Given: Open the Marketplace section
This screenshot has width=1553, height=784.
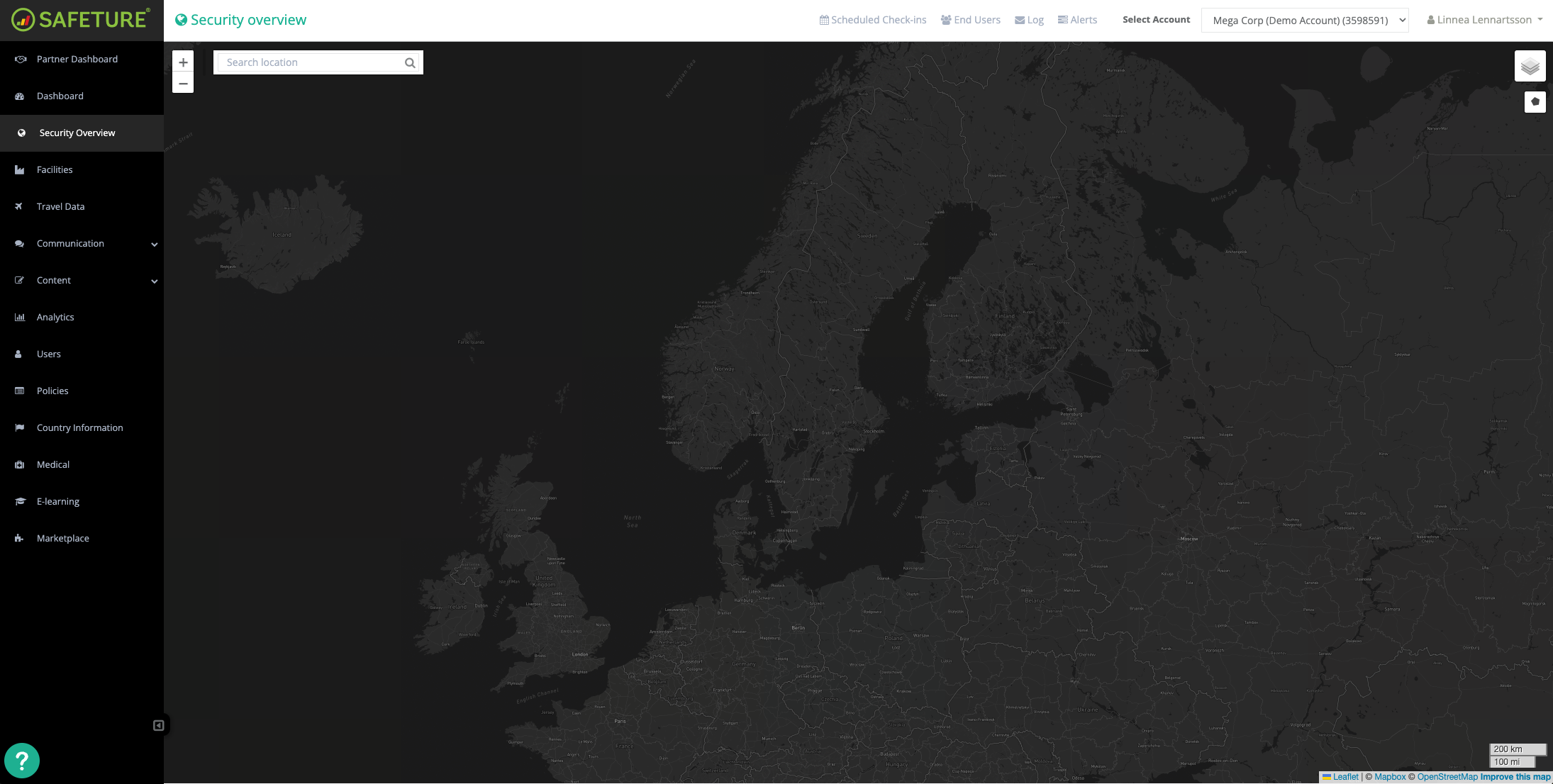Looking at the screenshot, I should click(62, 538).
